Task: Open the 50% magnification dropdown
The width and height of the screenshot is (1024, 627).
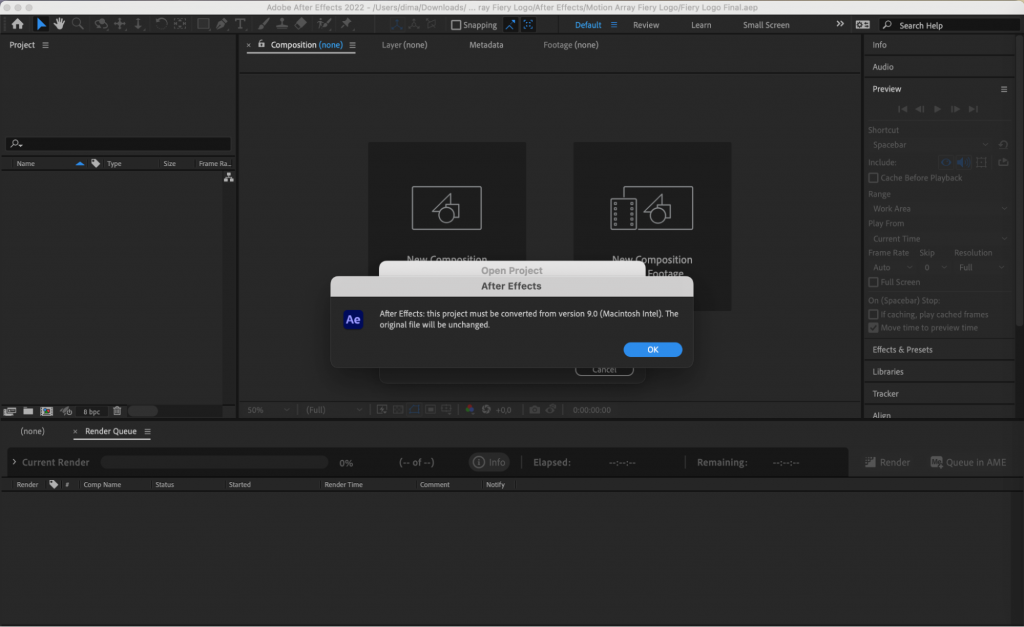Action: point(265,409)
